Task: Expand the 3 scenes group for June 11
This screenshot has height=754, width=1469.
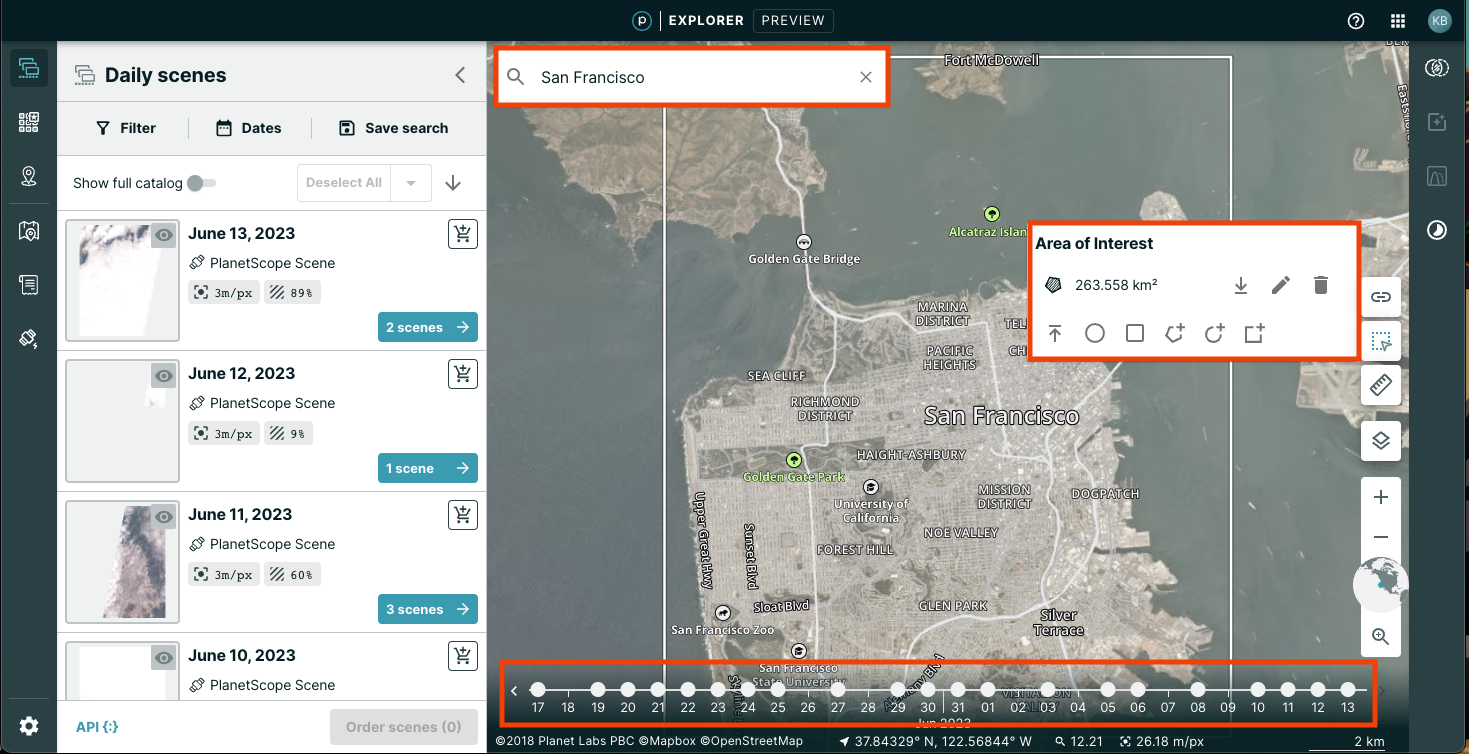Action: point(427,609)
